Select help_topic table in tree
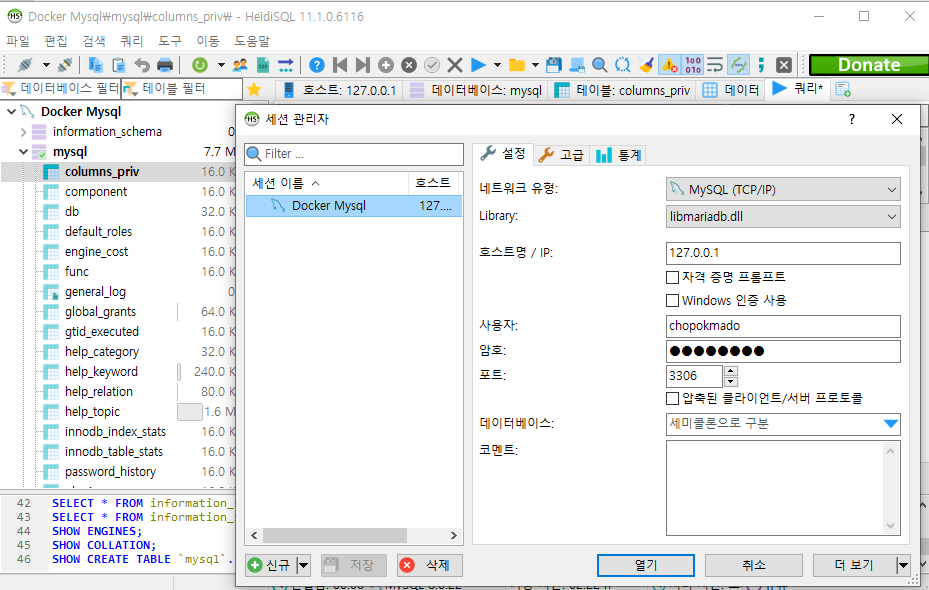The height and width of the screenshot is (590, 929). [92, 412]
